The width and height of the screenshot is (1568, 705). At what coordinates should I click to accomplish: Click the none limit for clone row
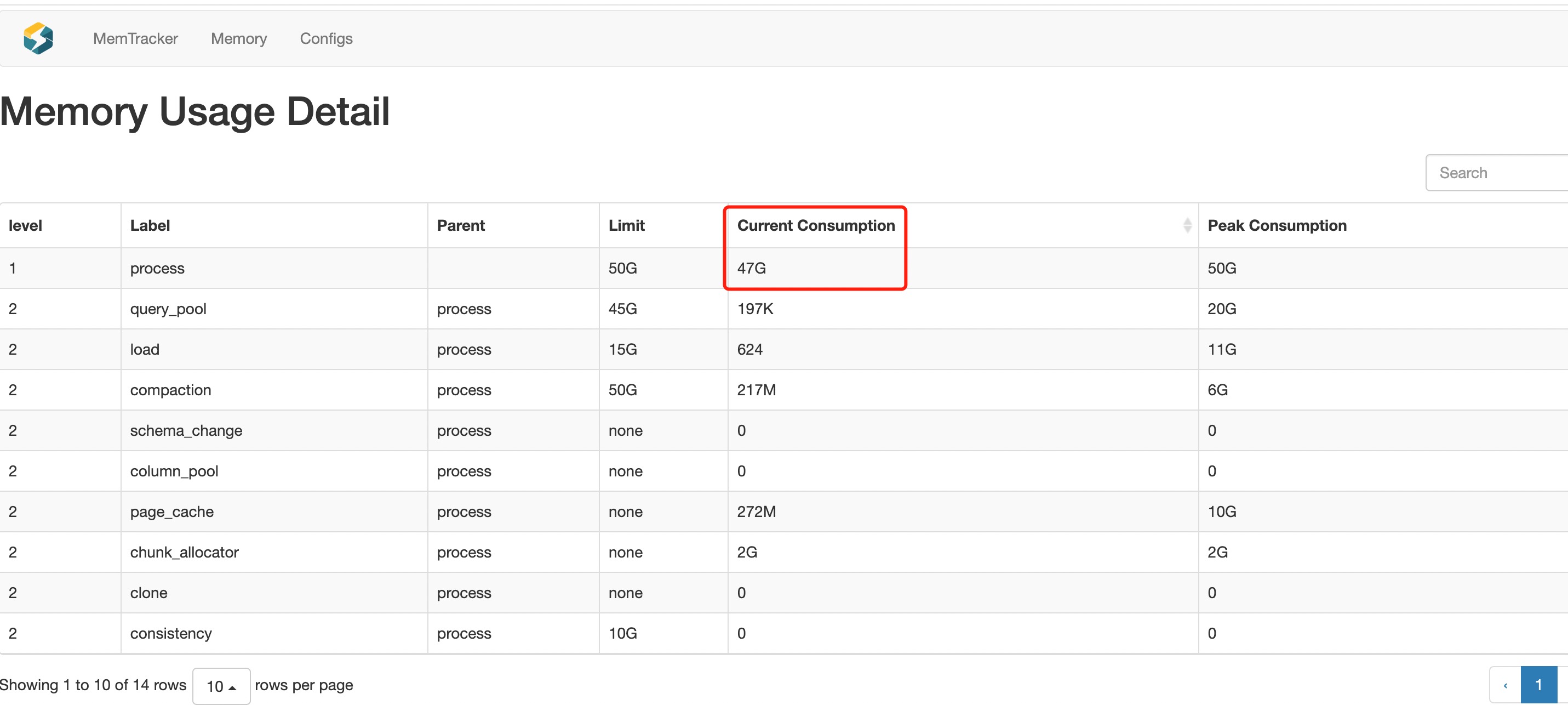(626, 593)
